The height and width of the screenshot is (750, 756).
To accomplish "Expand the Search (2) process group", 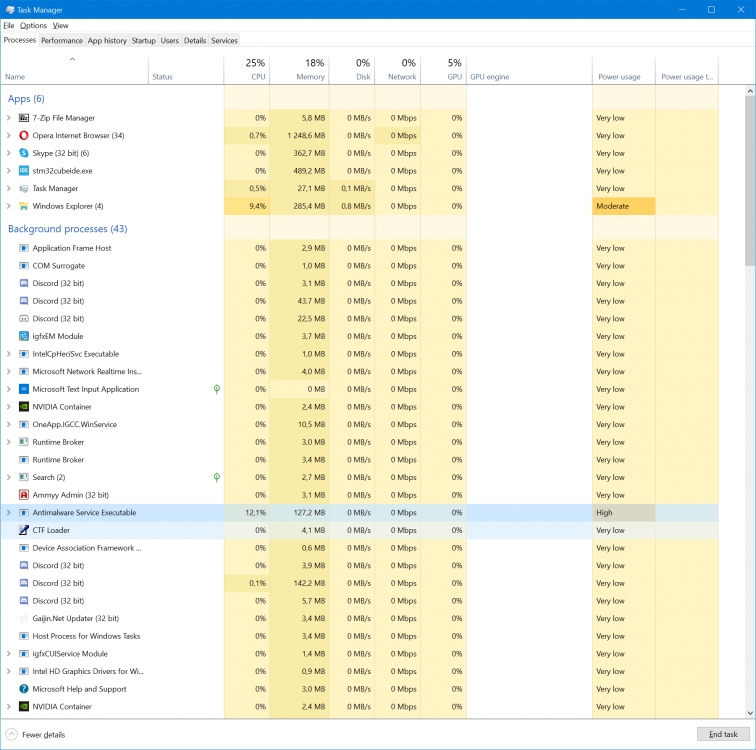I will [x=9, y=477].
